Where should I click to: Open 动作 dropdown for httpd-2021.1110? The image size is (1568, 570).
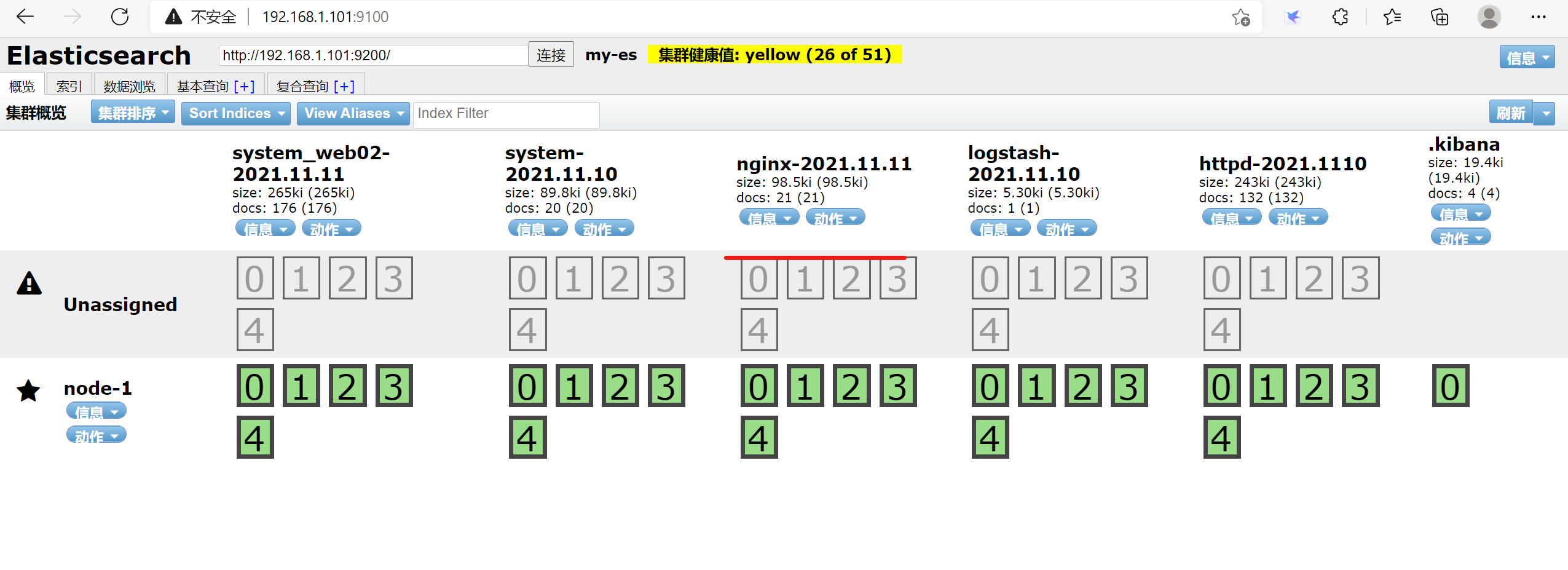pos(1298,218)
